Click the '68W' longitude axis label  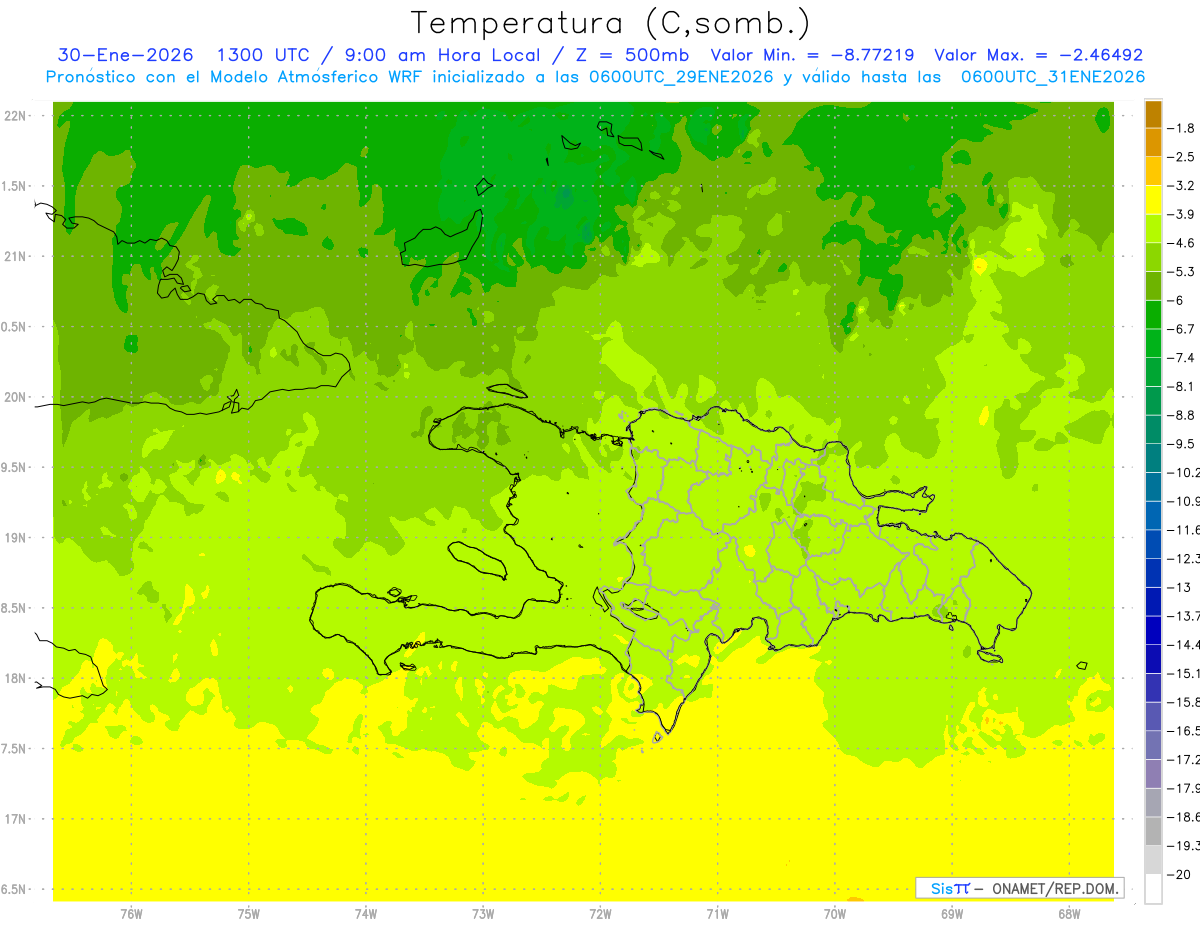tap(1068, 913)
